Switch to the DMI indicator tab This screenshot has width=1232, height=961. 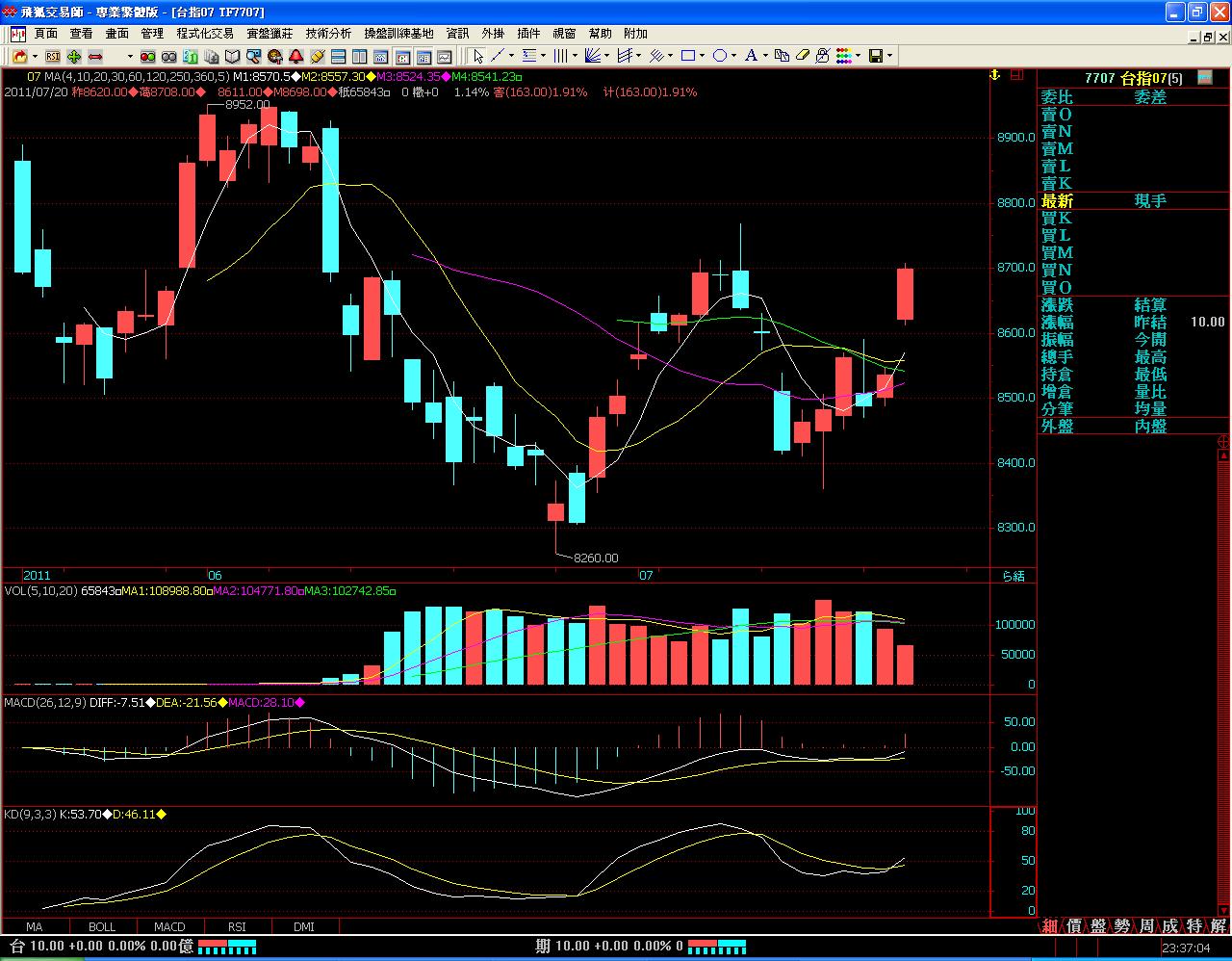pyautogui.click(x=304, y=926)
